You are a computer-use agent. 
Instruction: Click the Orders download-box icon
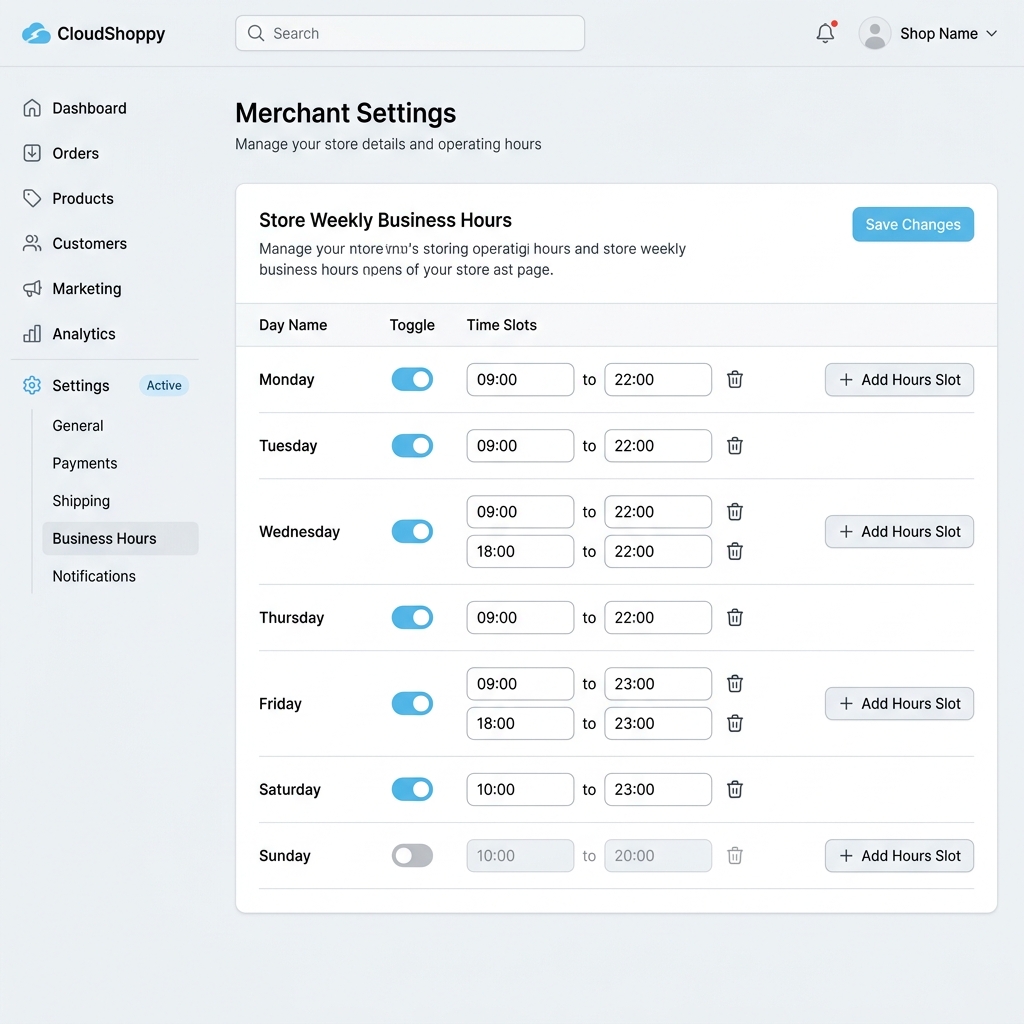pos(32,153)
